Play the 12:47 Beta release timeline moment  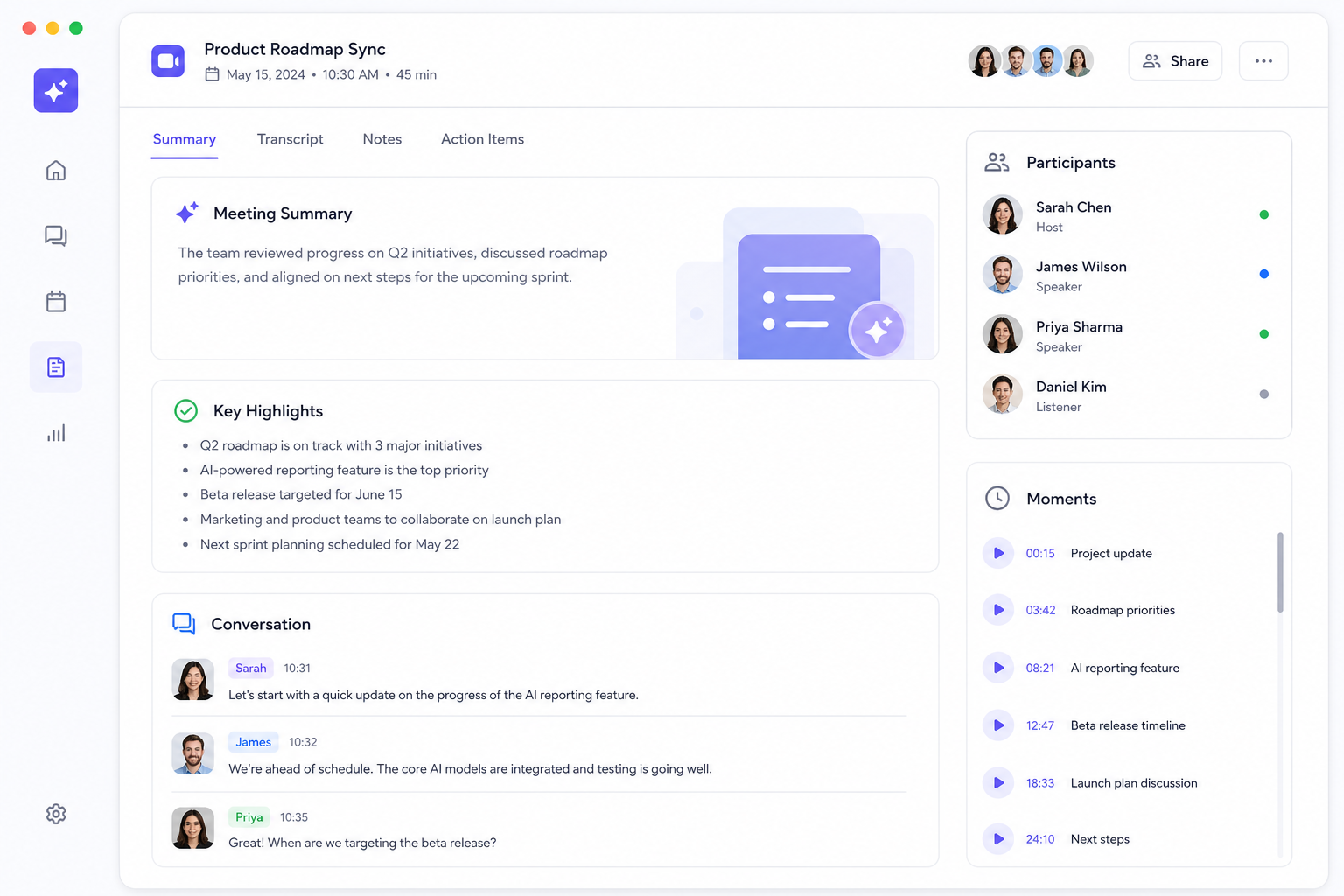(x=997, y=725)
